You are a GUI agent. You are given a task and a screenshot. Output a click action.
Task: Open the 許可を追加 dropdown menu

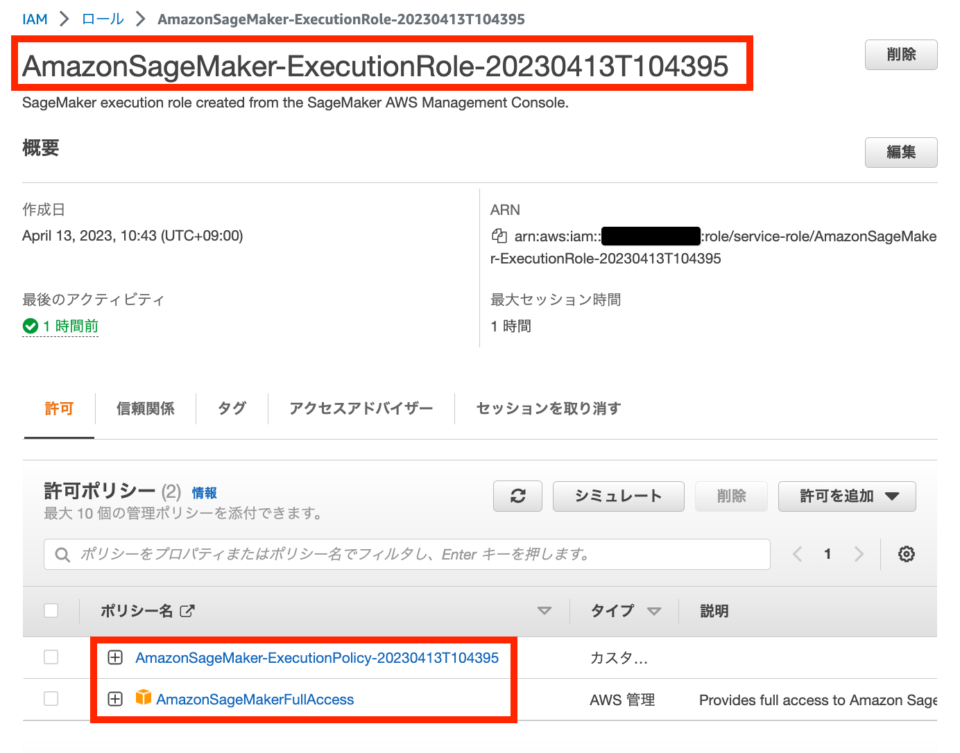[x=846, y=496]
